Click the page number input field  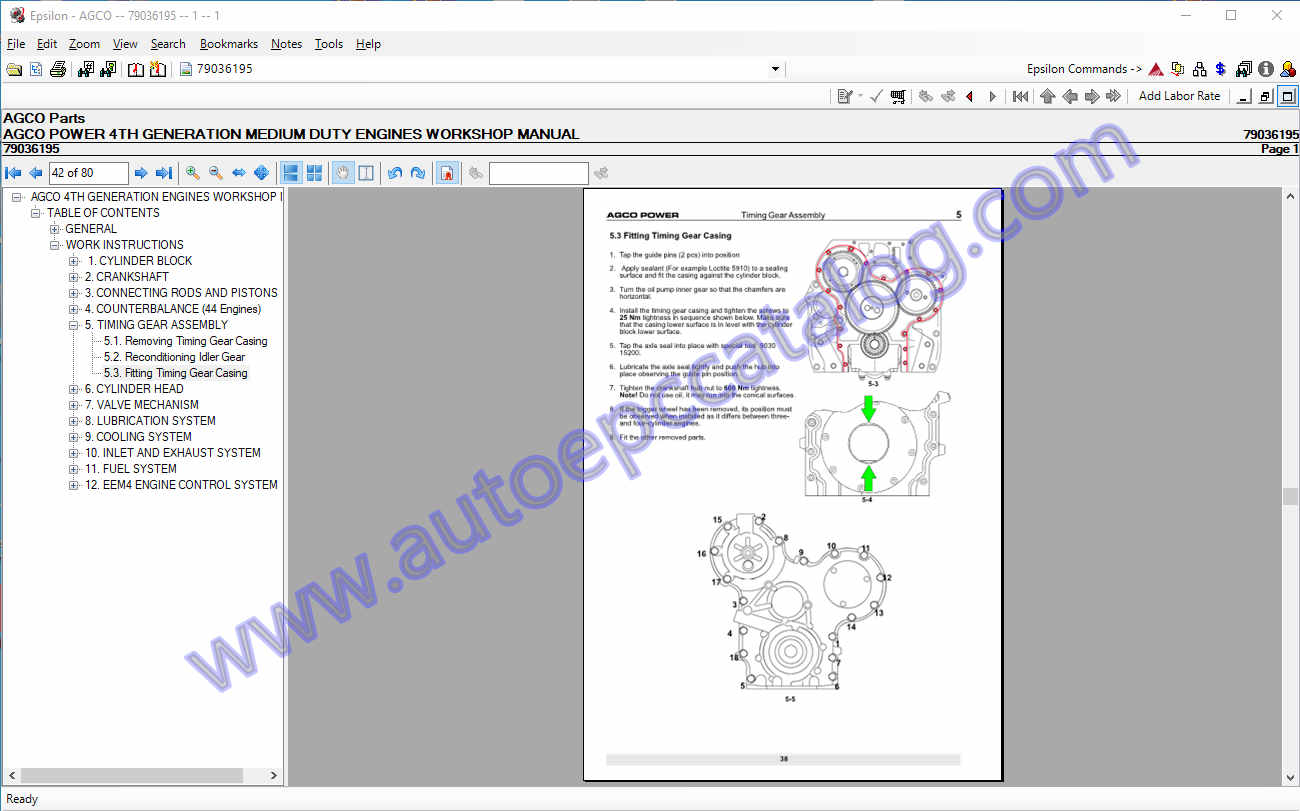88,173
